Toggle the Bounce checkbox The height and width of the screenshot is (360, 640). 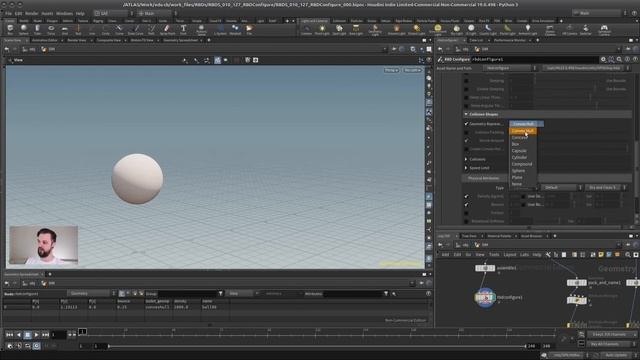tap(466, 204)
